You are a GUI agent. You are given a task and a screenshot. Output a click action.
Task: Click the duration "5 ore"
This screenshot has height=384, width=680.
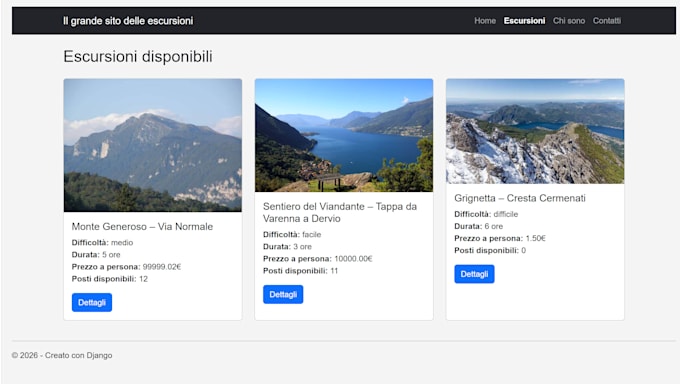coord(111,255)
